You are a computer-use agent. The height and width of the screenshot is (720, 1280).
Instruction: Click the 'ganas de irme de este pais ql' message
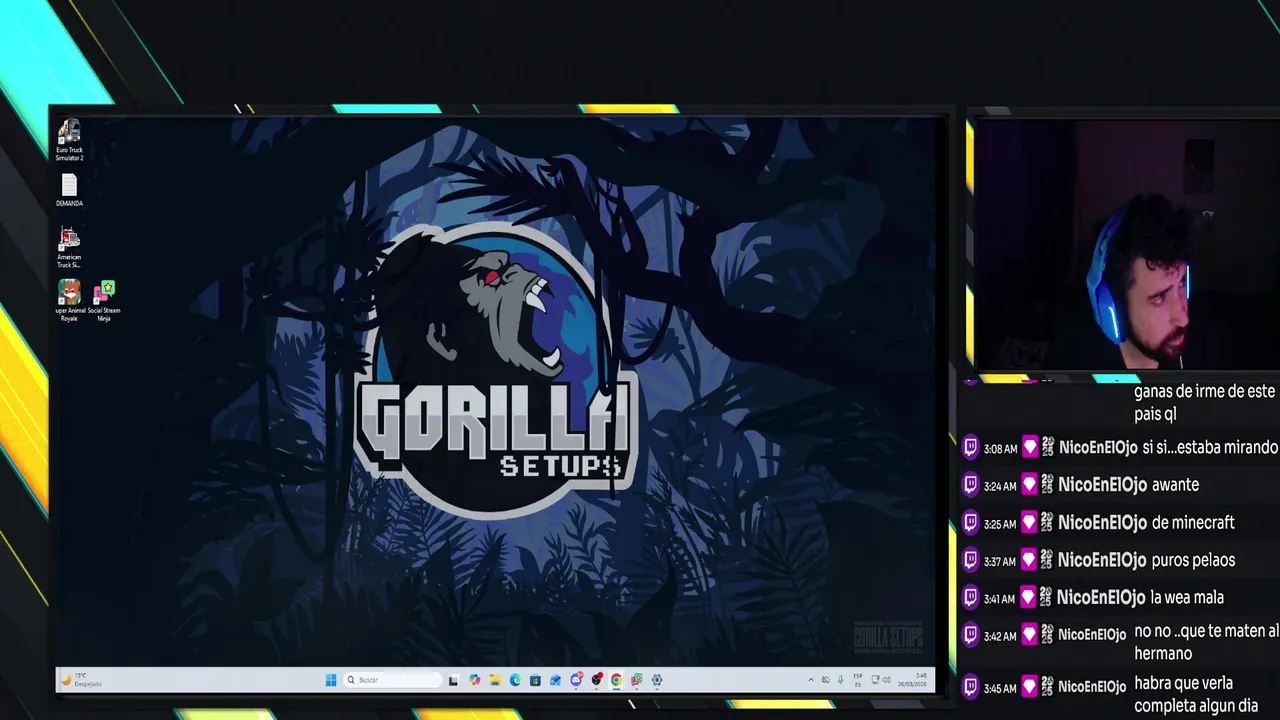(x=1204, y=402)
